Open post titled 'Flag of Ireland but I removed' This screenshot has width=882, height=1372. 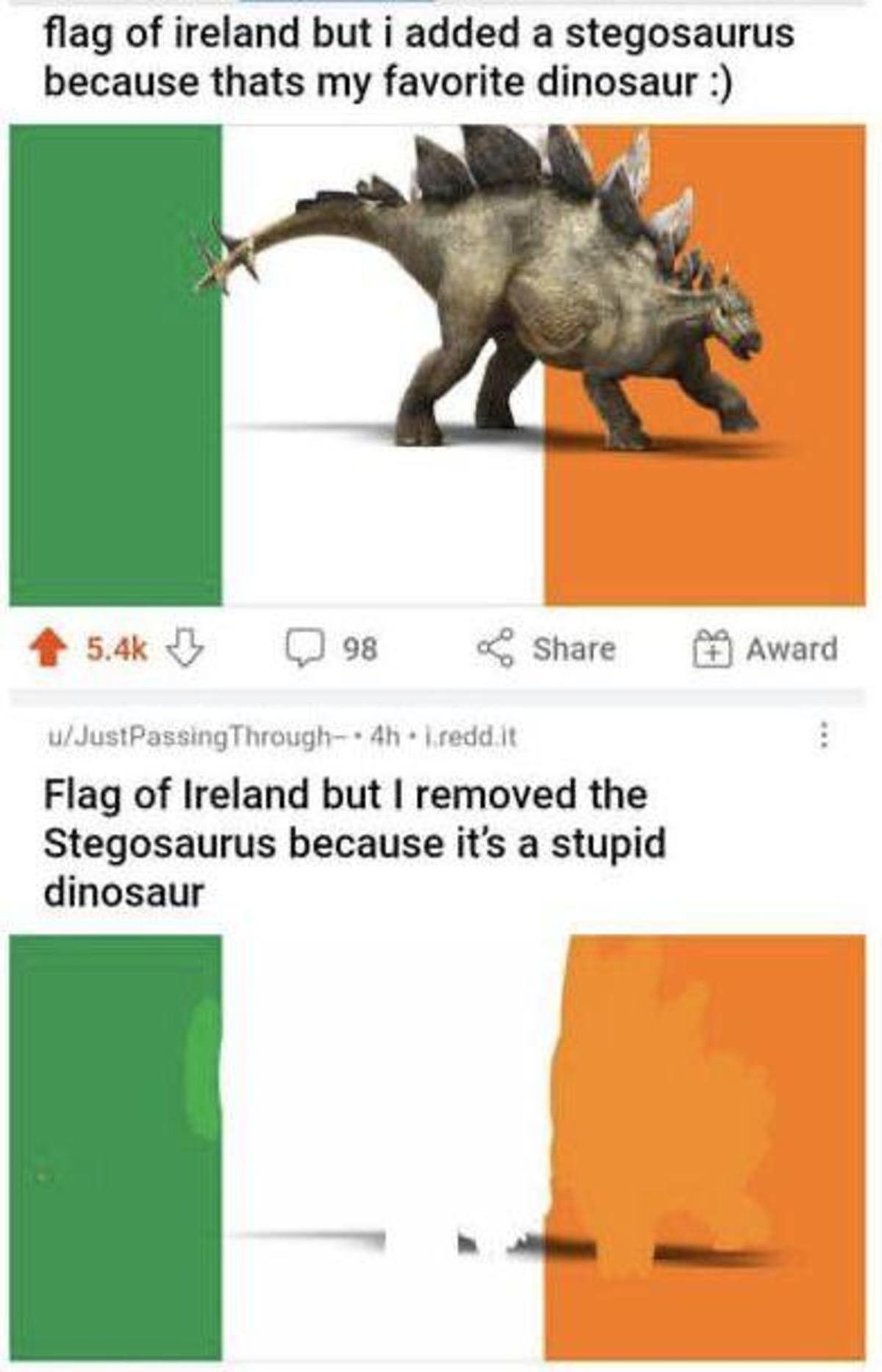coord(354,844)
